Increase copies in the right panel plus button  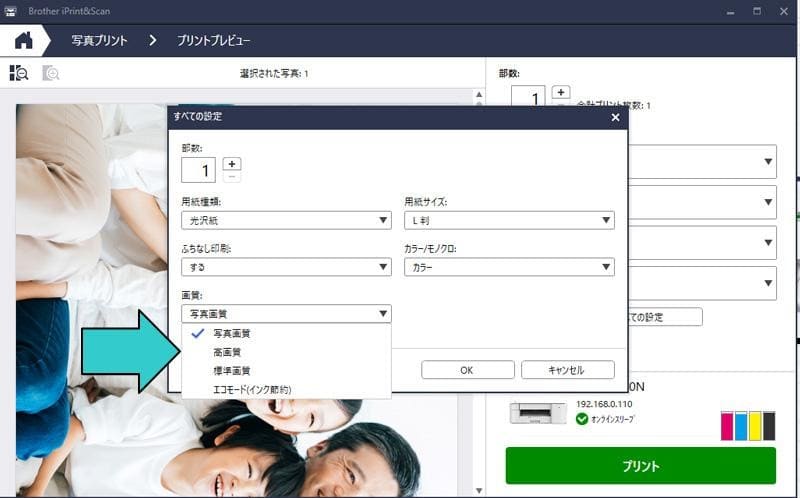click(x=561, y=92)
